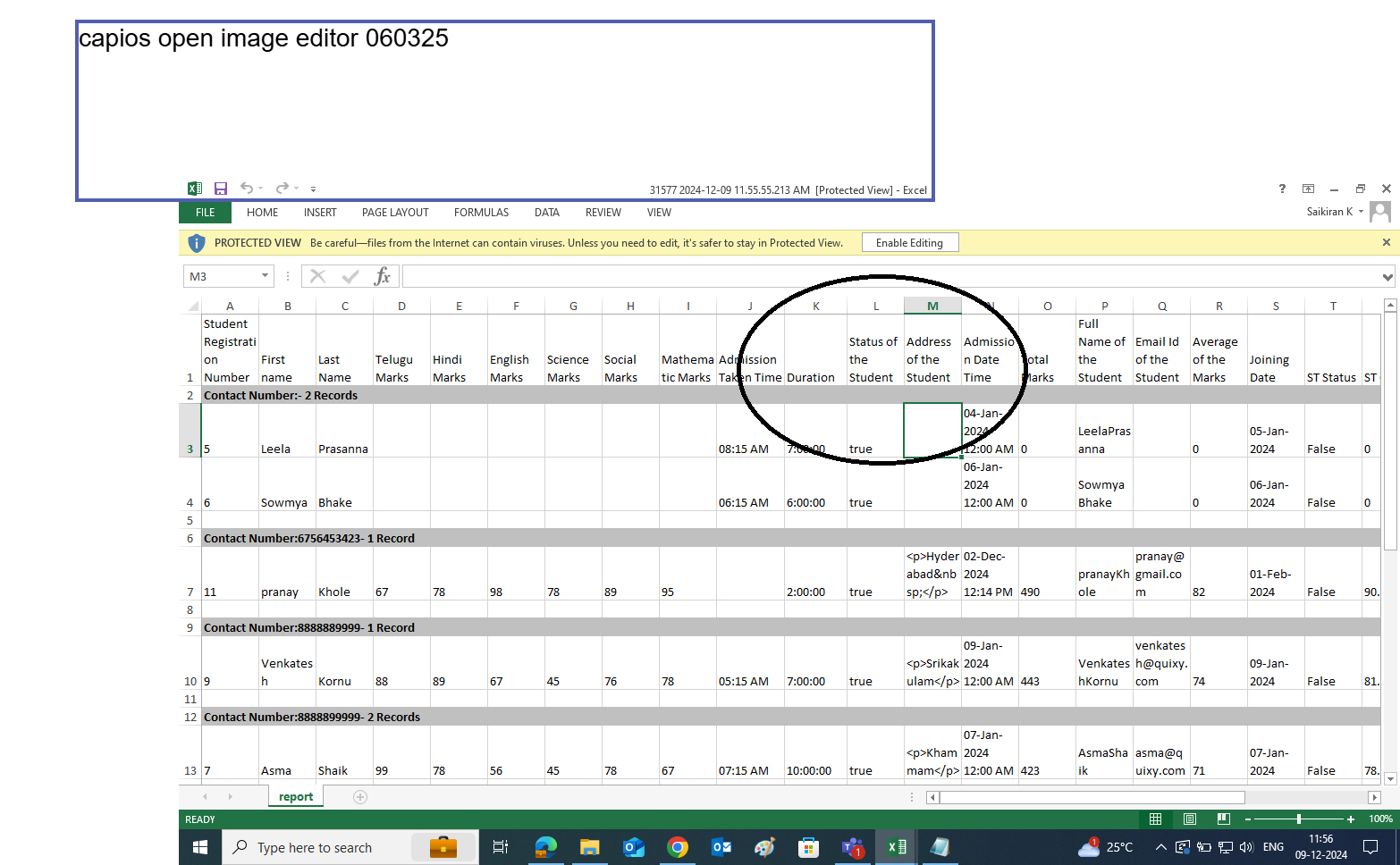Click the 100% zoom level

pyautogui.click(x=1380, y=819)
